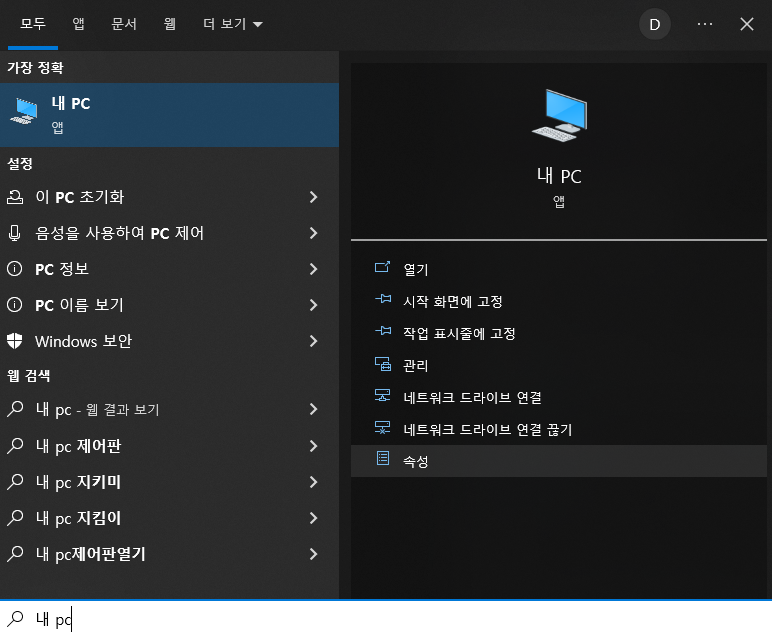Screen dimensions: 772x632
Task: Click search icon beside 내 pc 제어판
Action: coord(15,446)
